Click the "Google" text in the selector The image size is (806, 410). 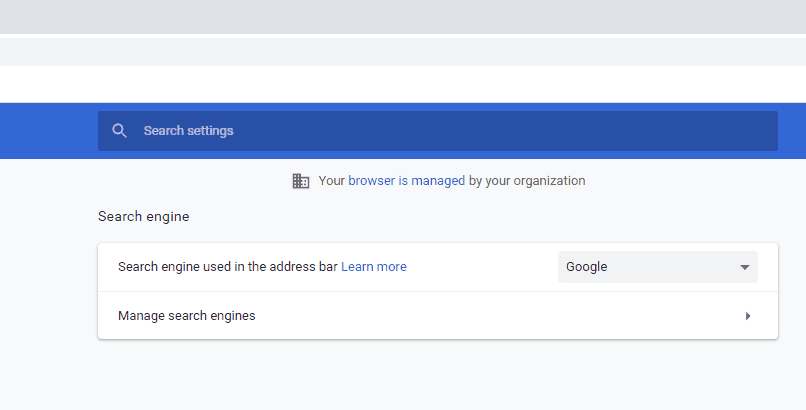click(x=587, y=267)
